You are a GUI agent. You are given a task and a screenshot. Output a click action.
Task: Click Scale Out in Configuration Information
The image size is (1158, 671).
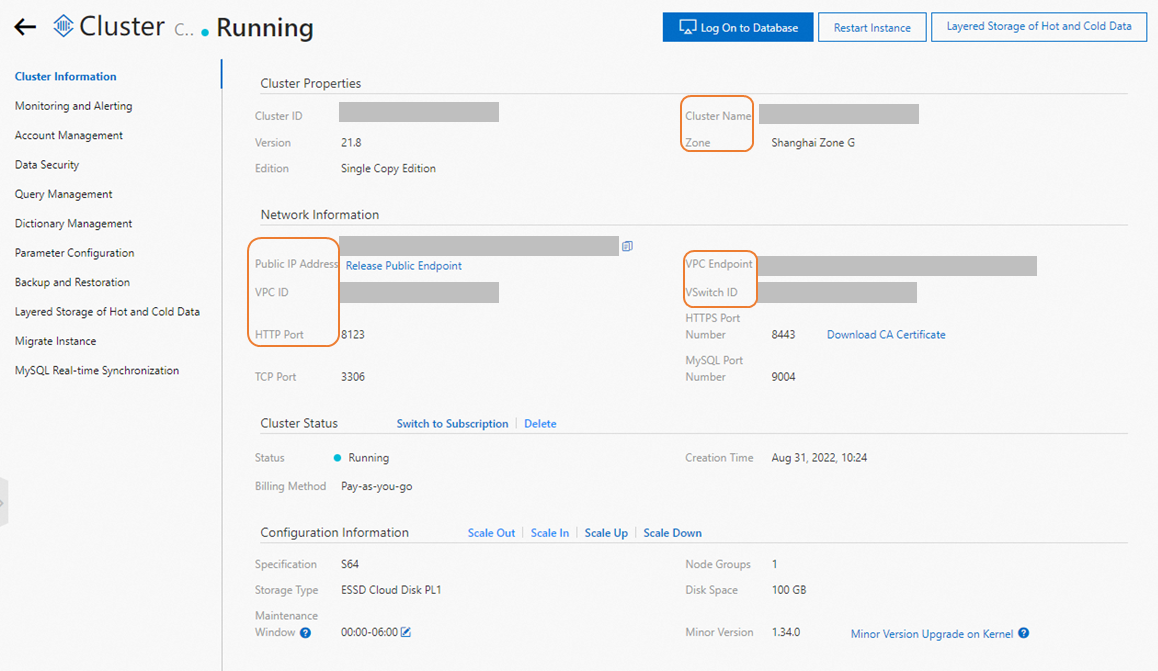491,532
